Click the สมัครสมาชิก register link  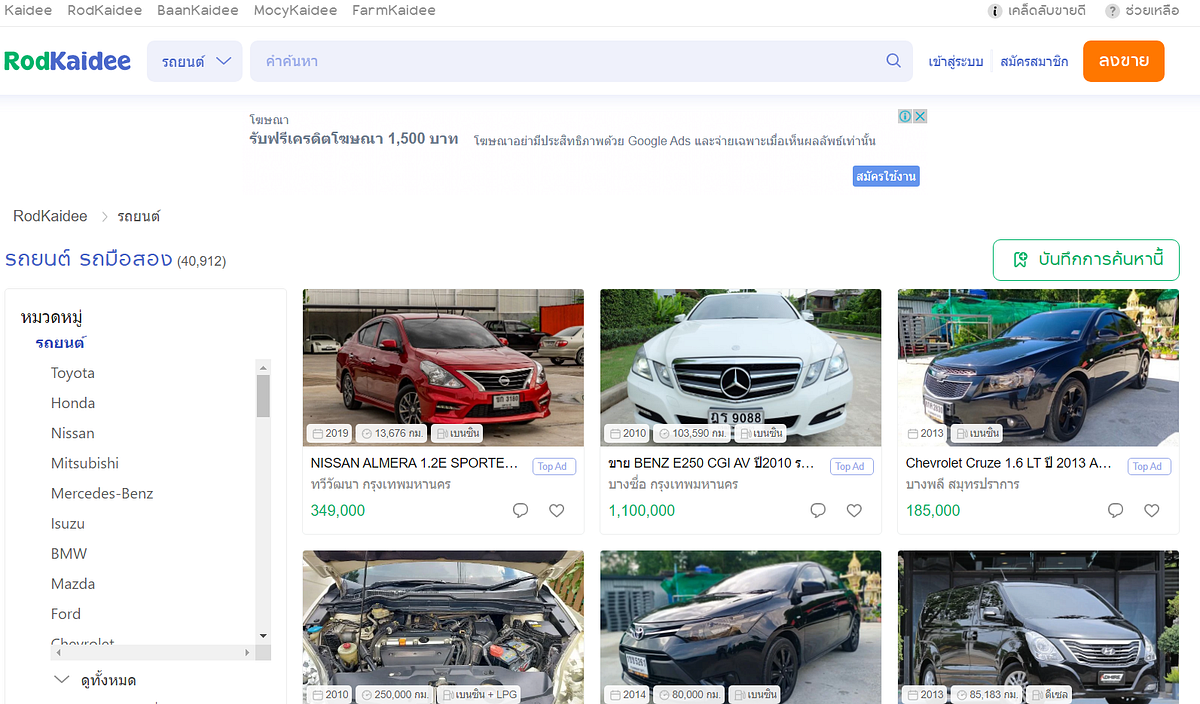pos(1034,61)
